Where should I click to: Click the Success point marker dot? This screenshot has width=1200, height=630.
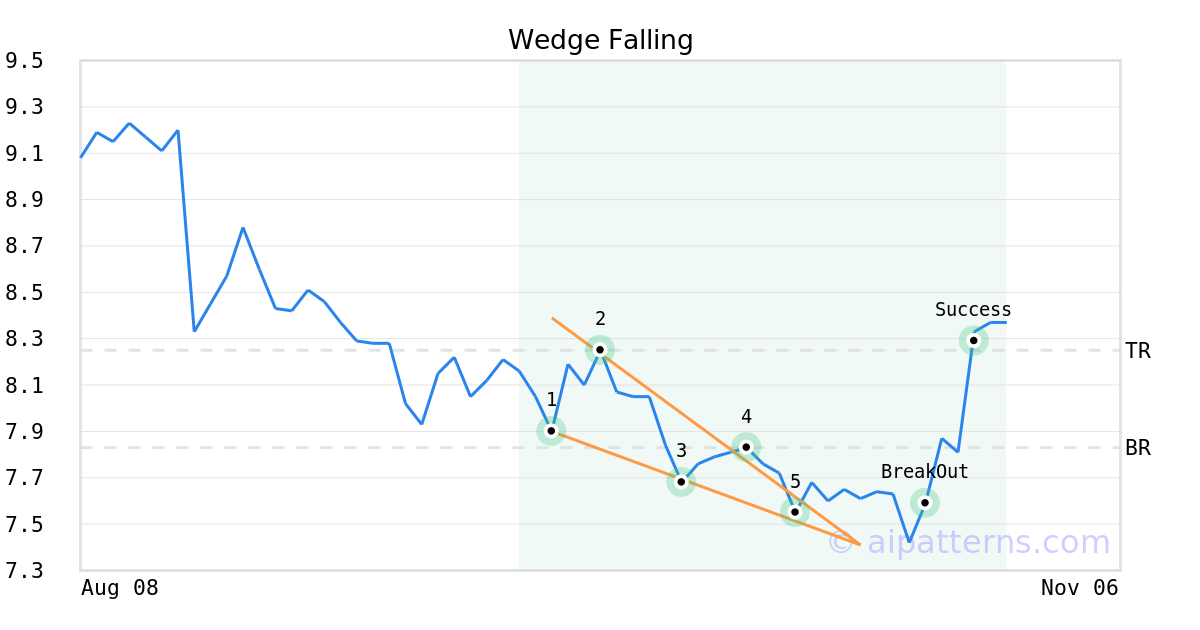973,340
